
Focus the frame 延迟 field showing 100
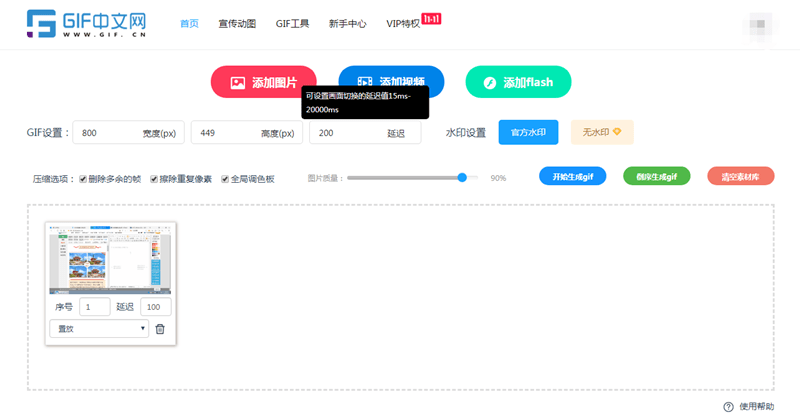click(x=156, y=307)
